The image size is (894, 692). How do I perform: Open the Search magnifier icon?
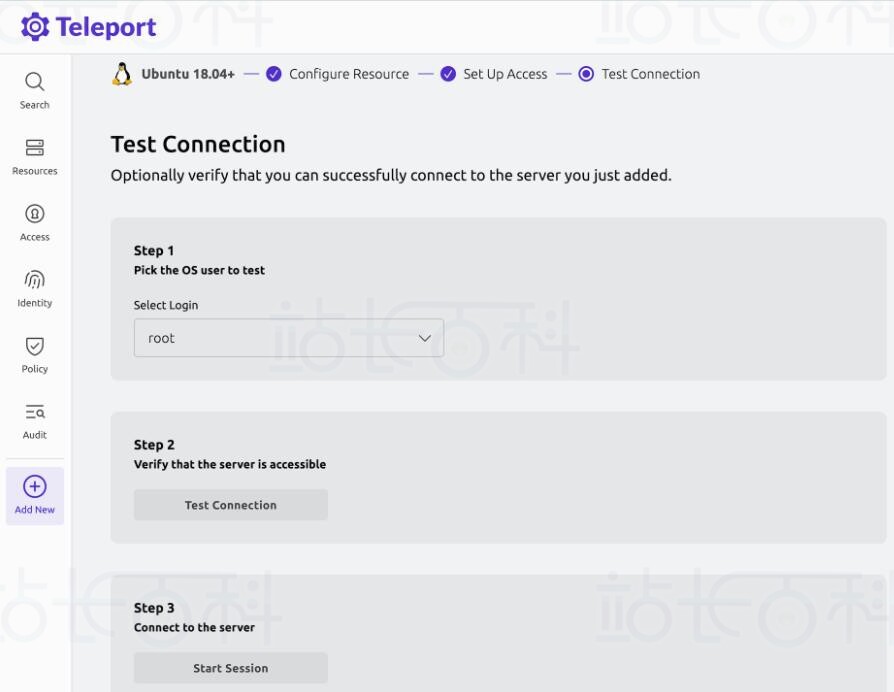tap(35, 82)
